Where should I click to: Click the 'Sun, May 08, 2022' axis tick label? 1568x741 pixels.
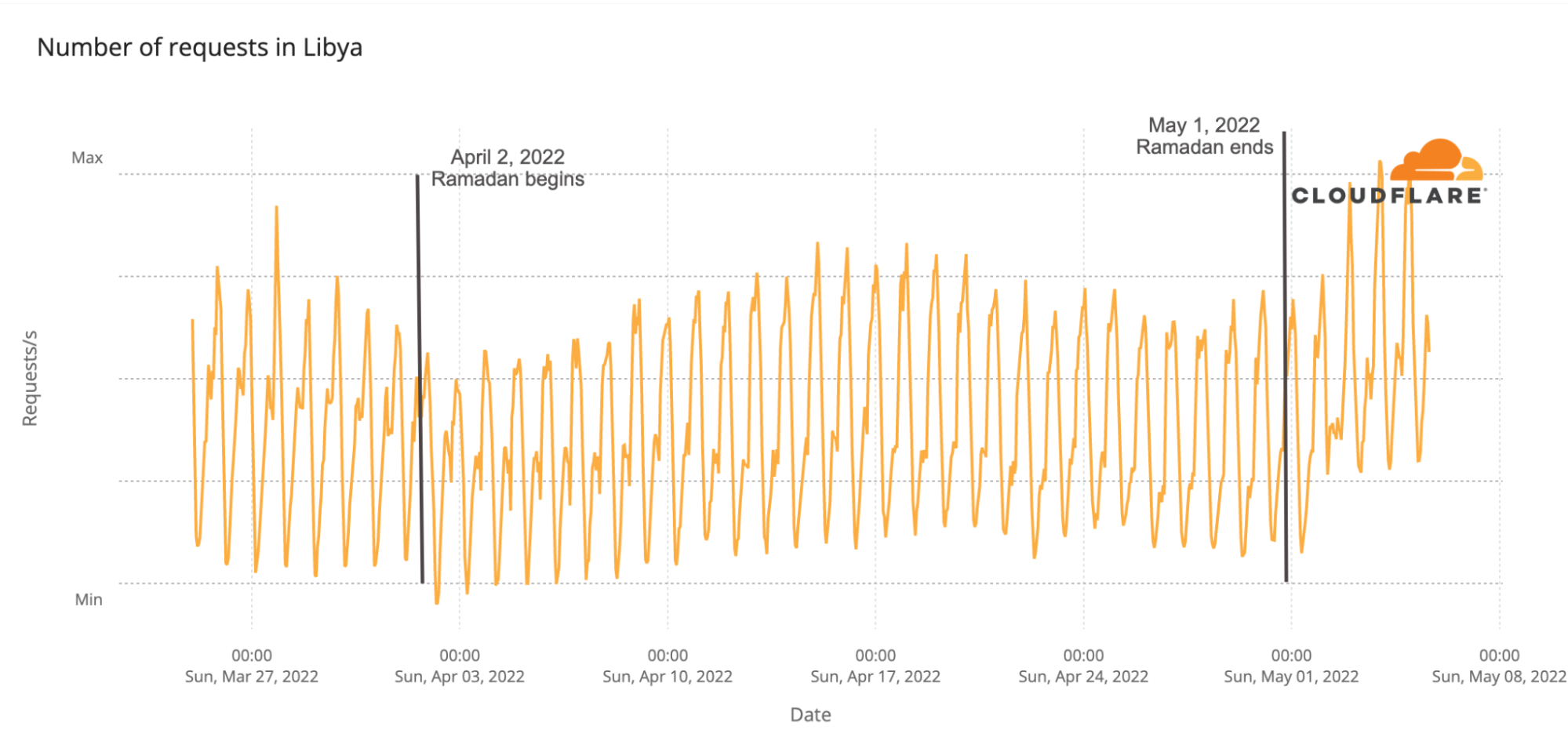(x=1499, y=677)
